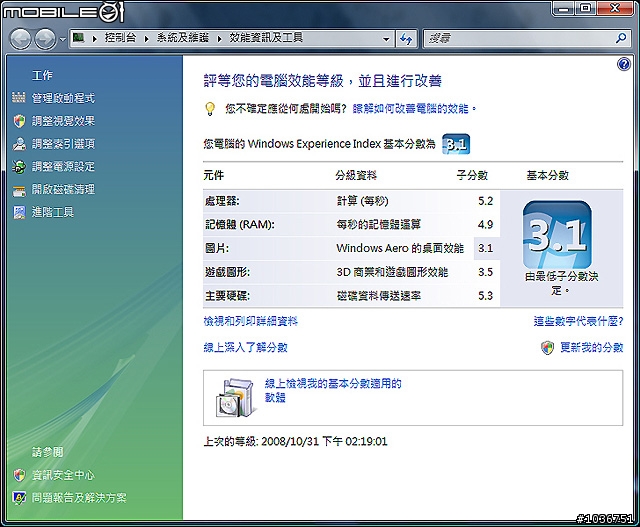Click 'Windows Aero 的桌面效能' description text
This screenshot has height=527, width=640.
coord(400,248)
